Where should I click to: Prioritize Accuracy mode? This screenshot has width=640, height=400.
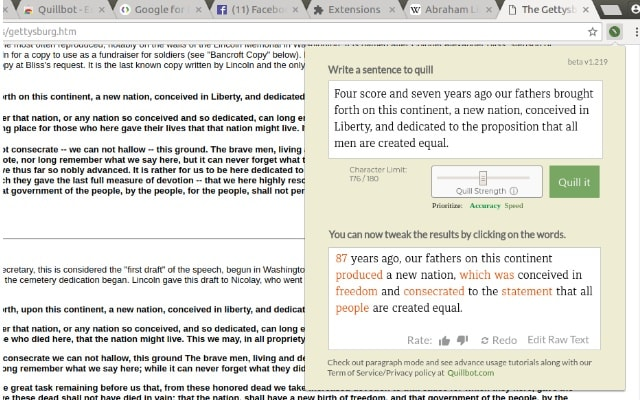(x=485, y=206)
